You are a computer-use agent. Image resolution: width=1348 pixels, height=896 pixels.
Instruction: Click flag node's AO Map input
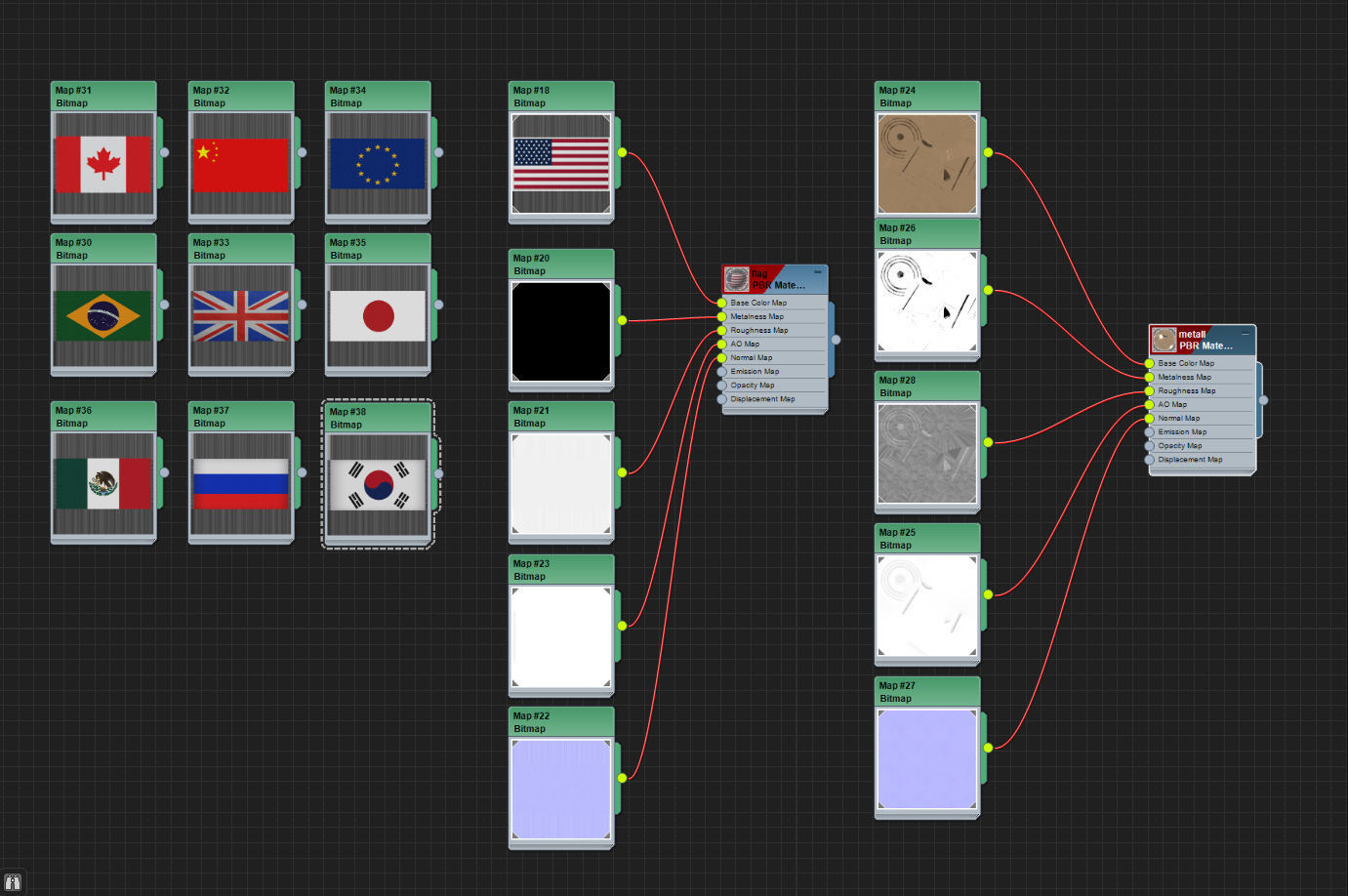pyautogui.click(x=722, y=344)
